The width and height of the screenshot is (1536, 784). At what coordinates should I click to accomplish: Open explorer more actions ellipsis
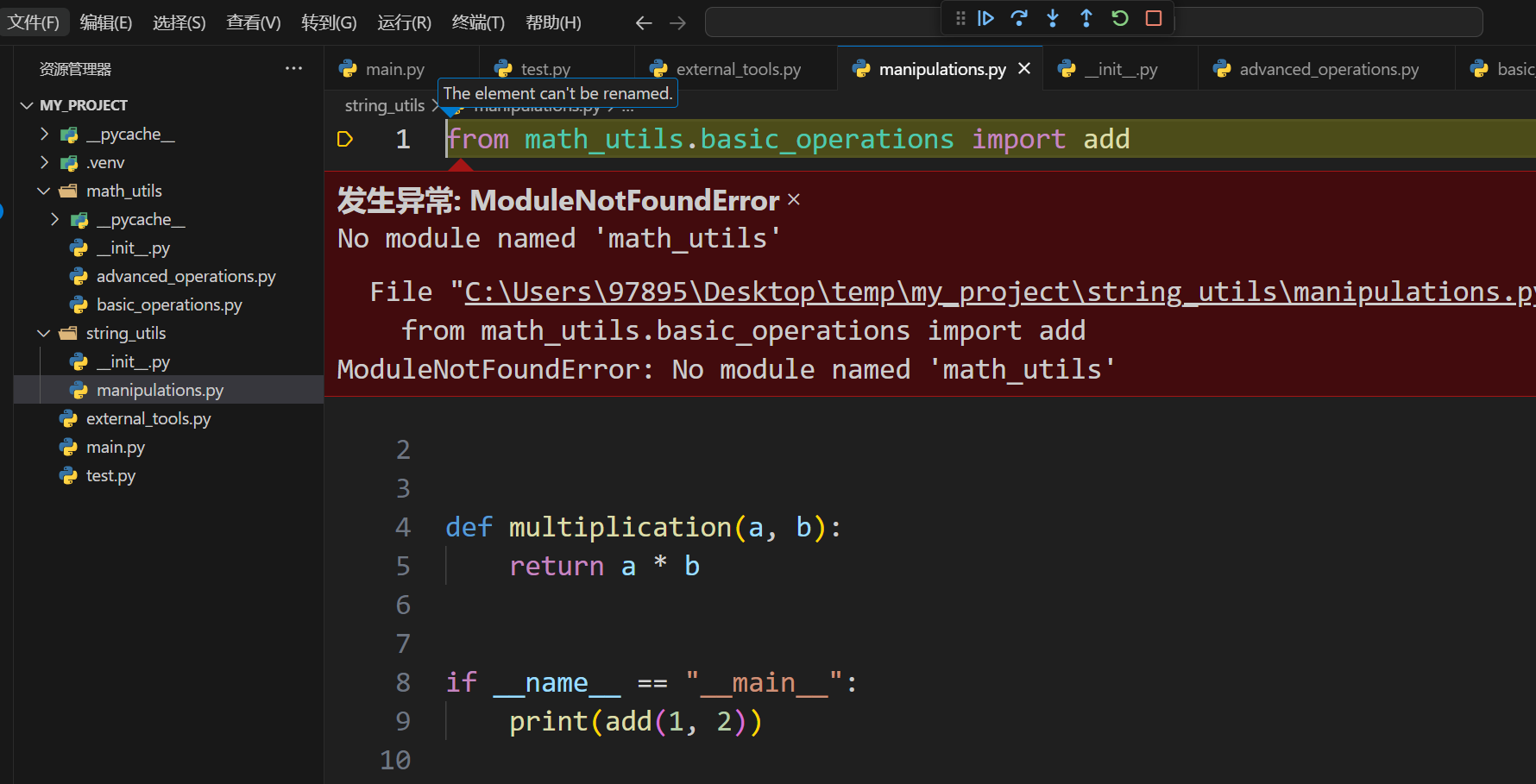coord(293,68)
